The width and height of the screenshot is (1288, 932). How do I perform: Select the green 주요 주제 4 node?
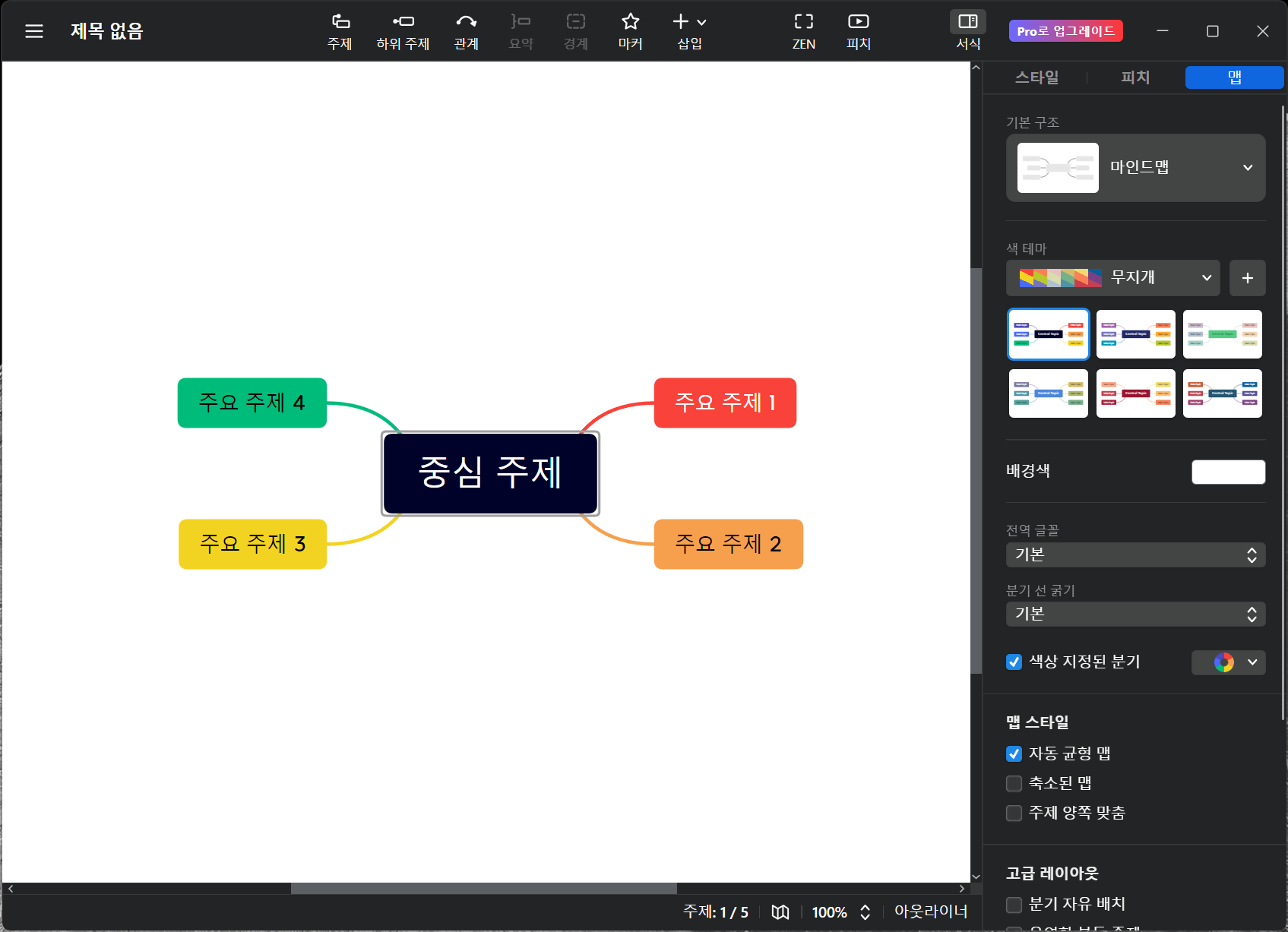pos(252,403)
